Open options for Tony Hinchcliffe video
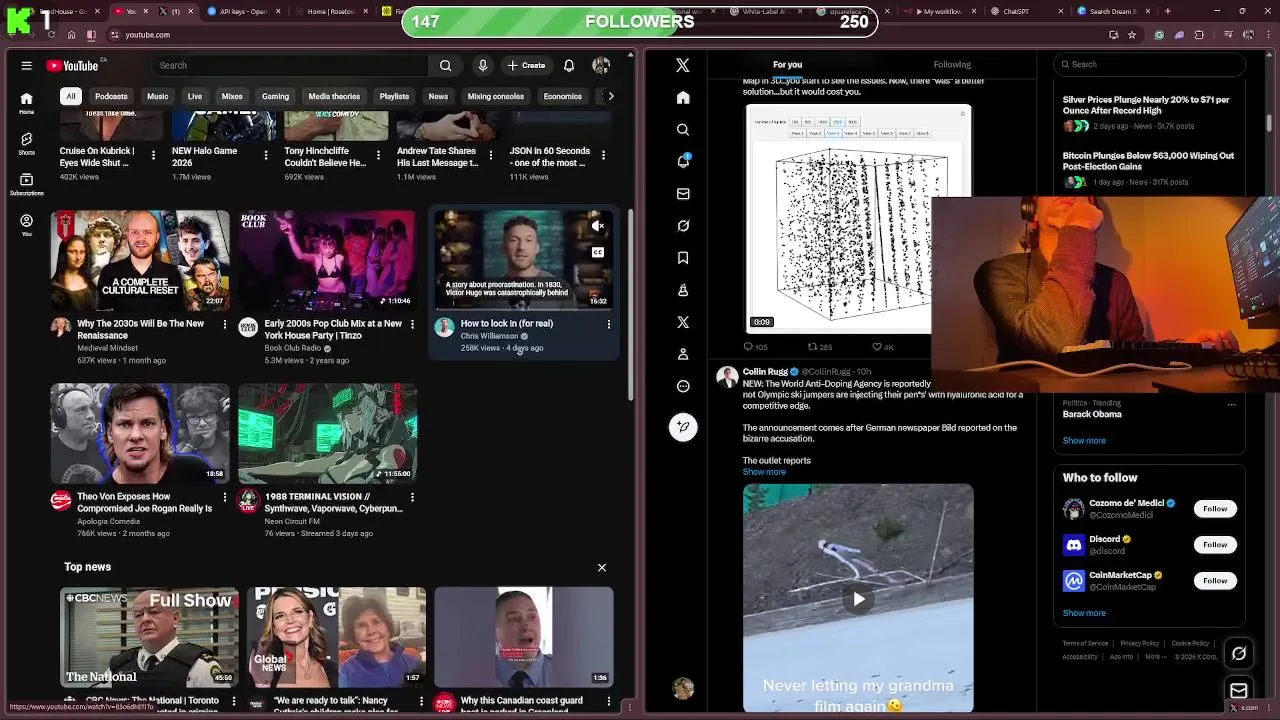Image resolution: width=1280 pixels, height=720 pixels. point(378,155)
